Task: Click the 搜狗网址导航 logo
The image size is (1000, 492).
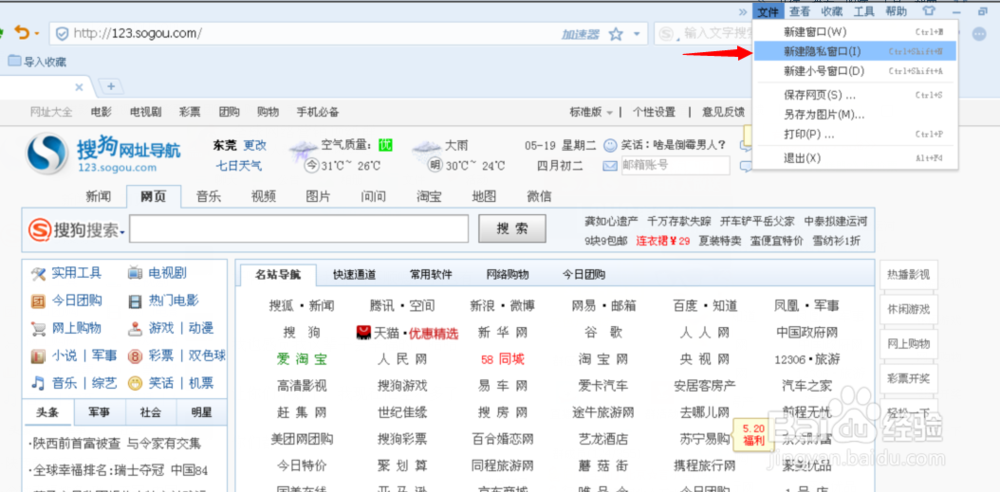Action: [103, 154]
